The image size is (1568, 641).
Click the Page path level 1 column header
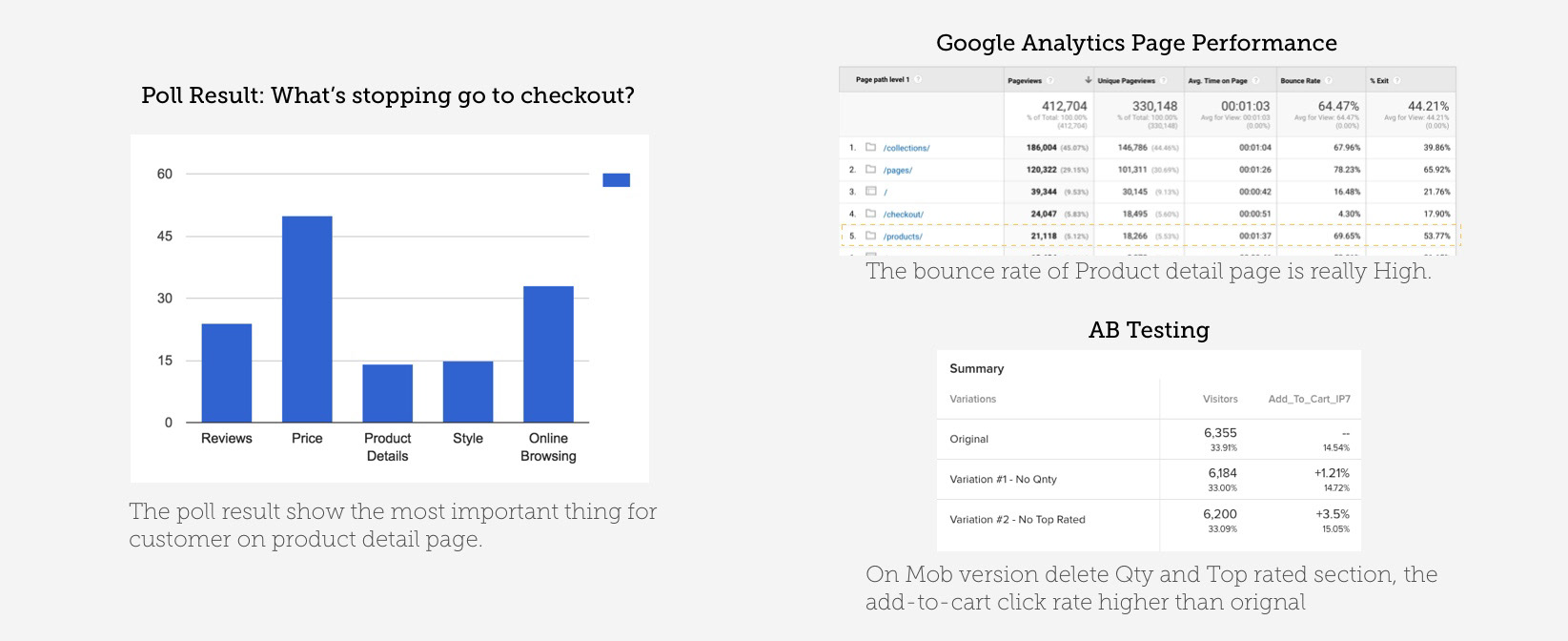coord(883,80)
